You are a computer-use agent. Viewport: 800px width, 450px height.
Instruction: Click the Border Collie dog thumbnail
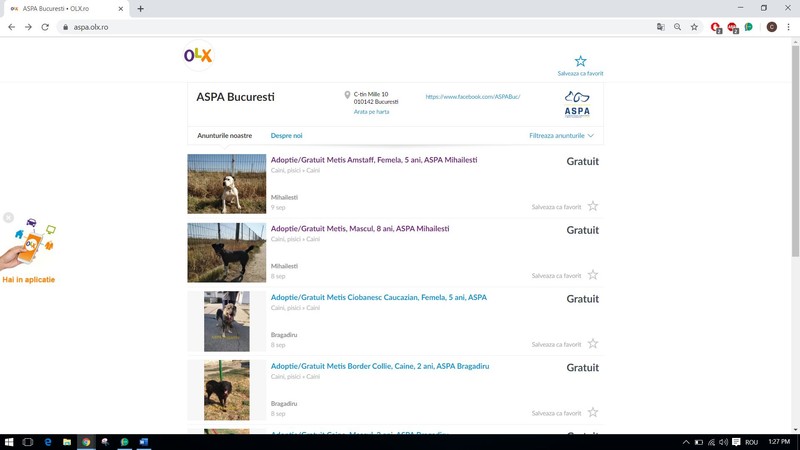[227, 390]
